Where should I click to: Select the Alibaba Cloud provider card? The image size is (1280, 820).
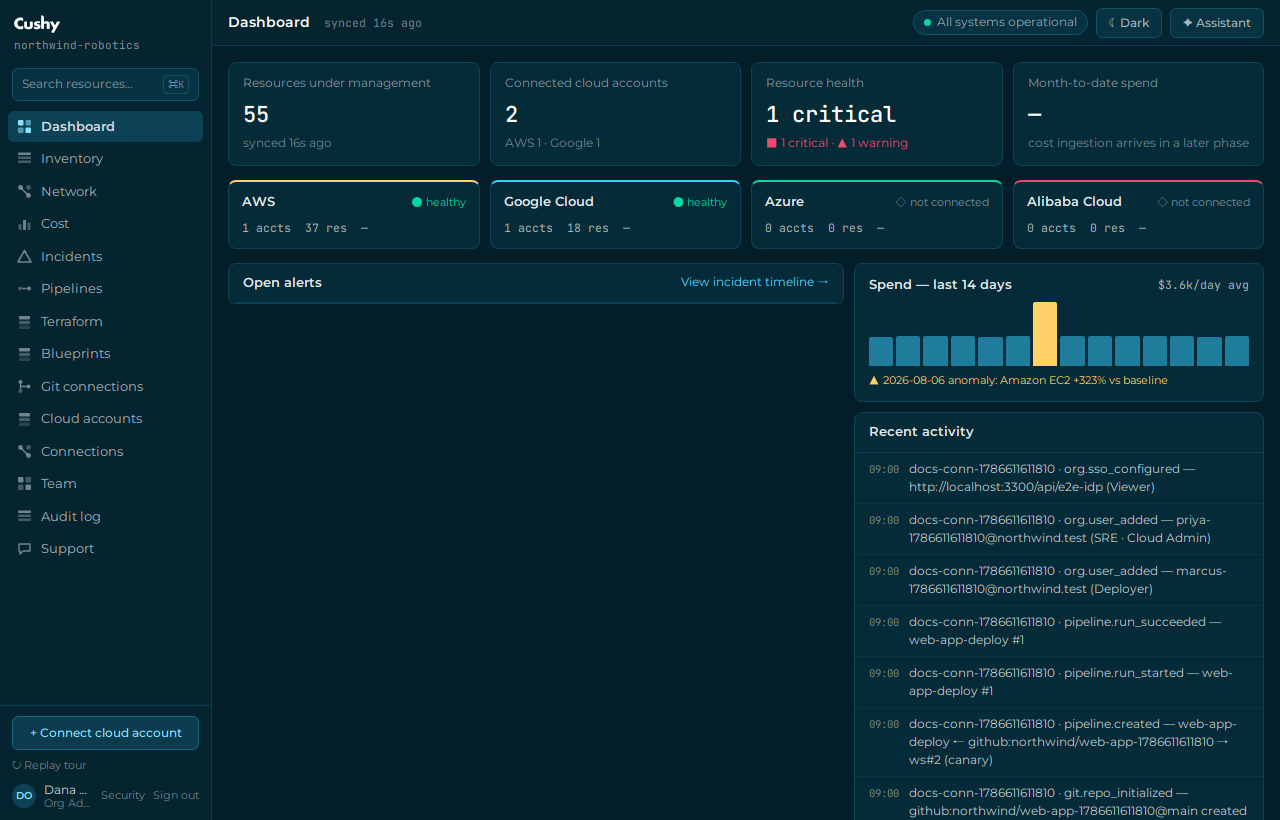click(1138, 214)
